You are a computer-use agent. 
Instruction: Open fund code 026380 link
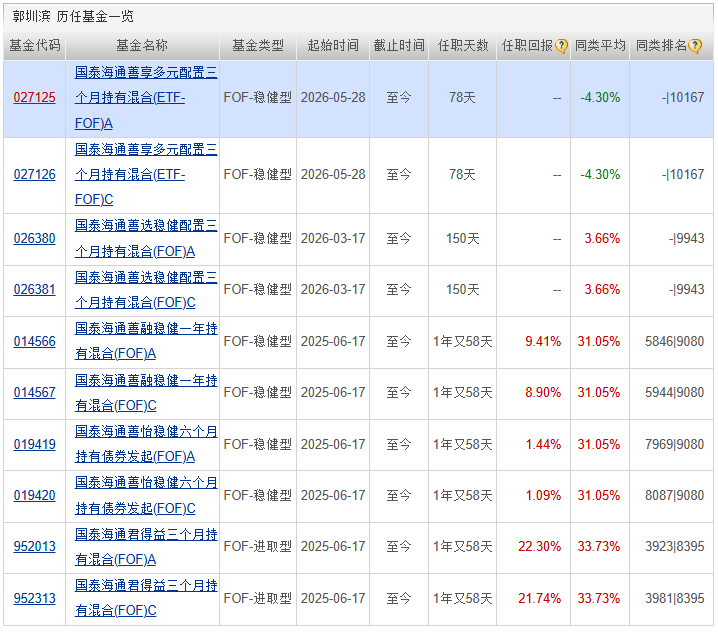coord(34,239)
